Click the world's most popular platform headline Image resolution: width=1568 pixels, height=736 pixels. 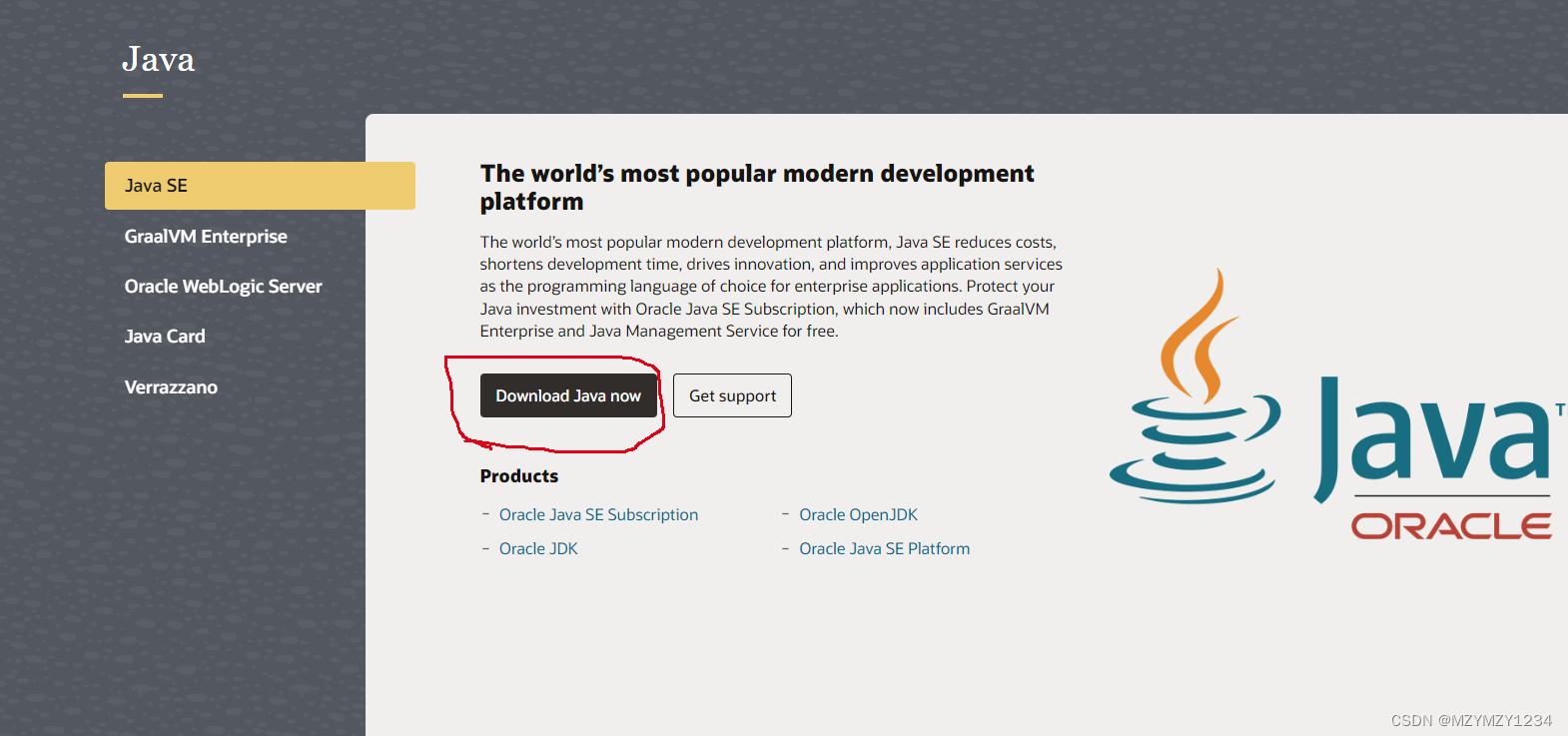tap(757, 187)
